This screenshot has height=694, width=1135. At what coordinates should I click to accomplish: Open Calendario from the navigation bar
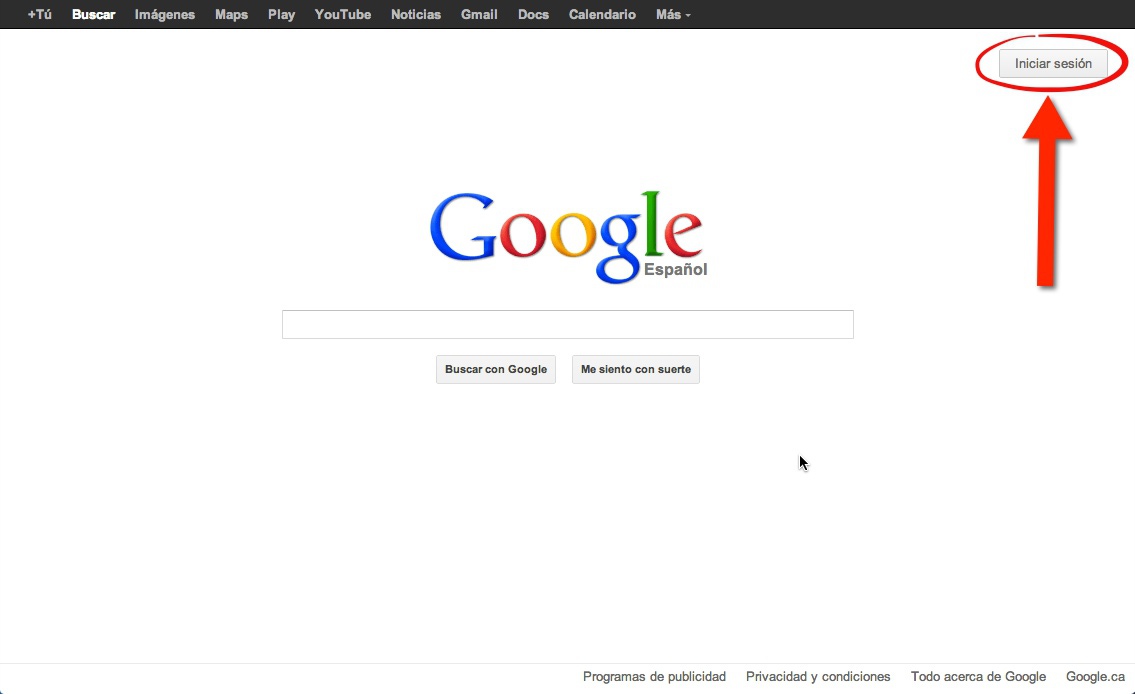(x=602, y=15)
